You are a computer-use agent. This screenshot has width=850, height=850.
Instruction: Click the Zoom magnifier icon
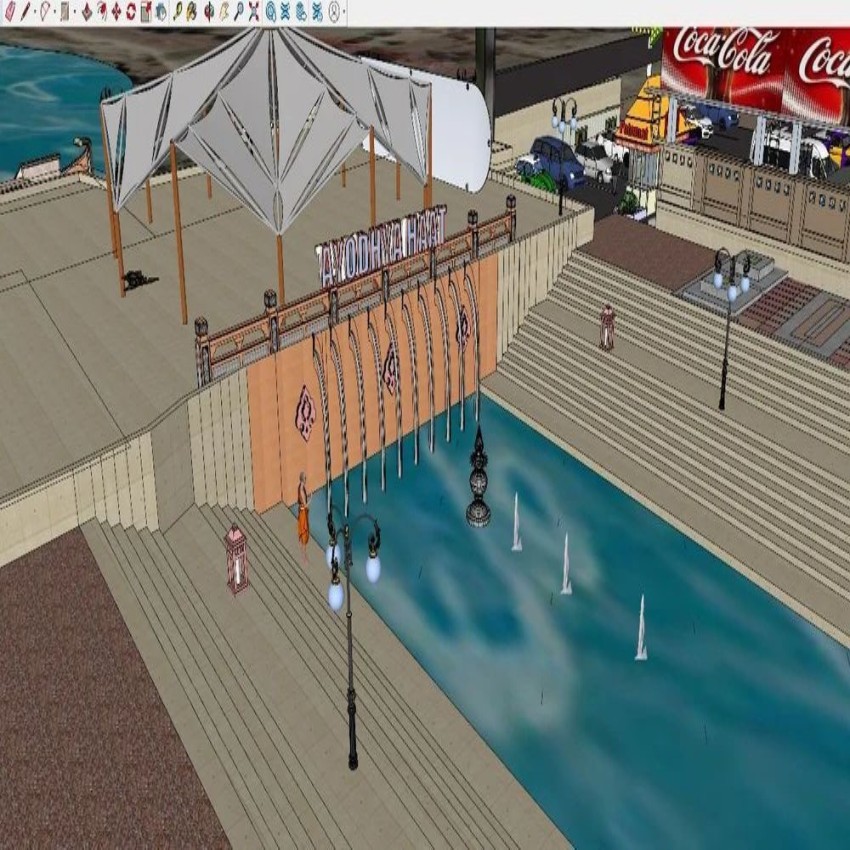pos(240,10)
